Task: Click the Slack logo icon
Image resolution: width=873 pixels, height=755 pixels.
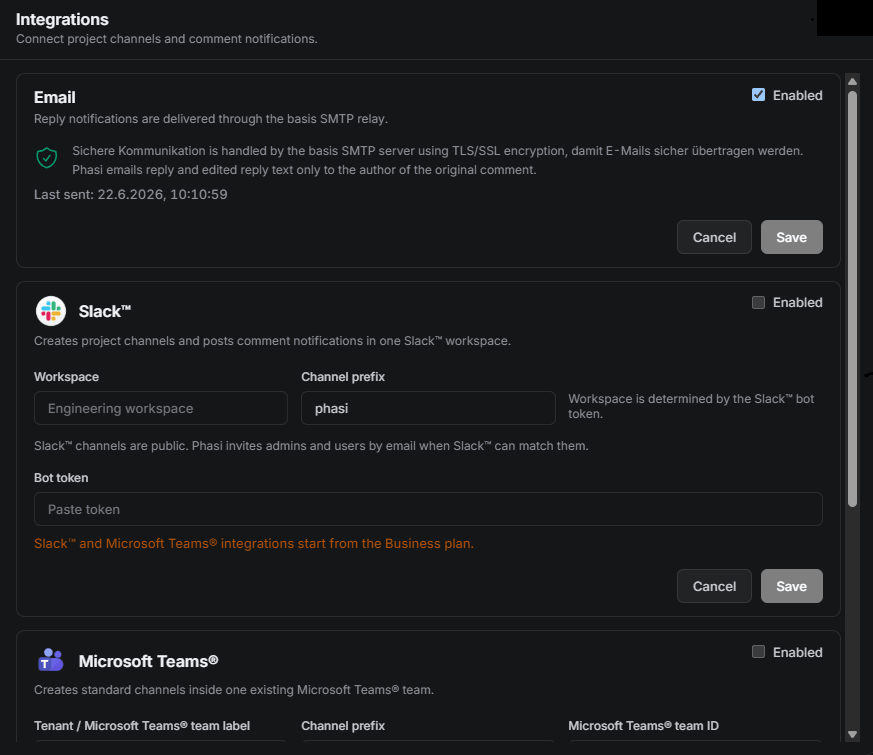Action: click(x=51, y=311)
